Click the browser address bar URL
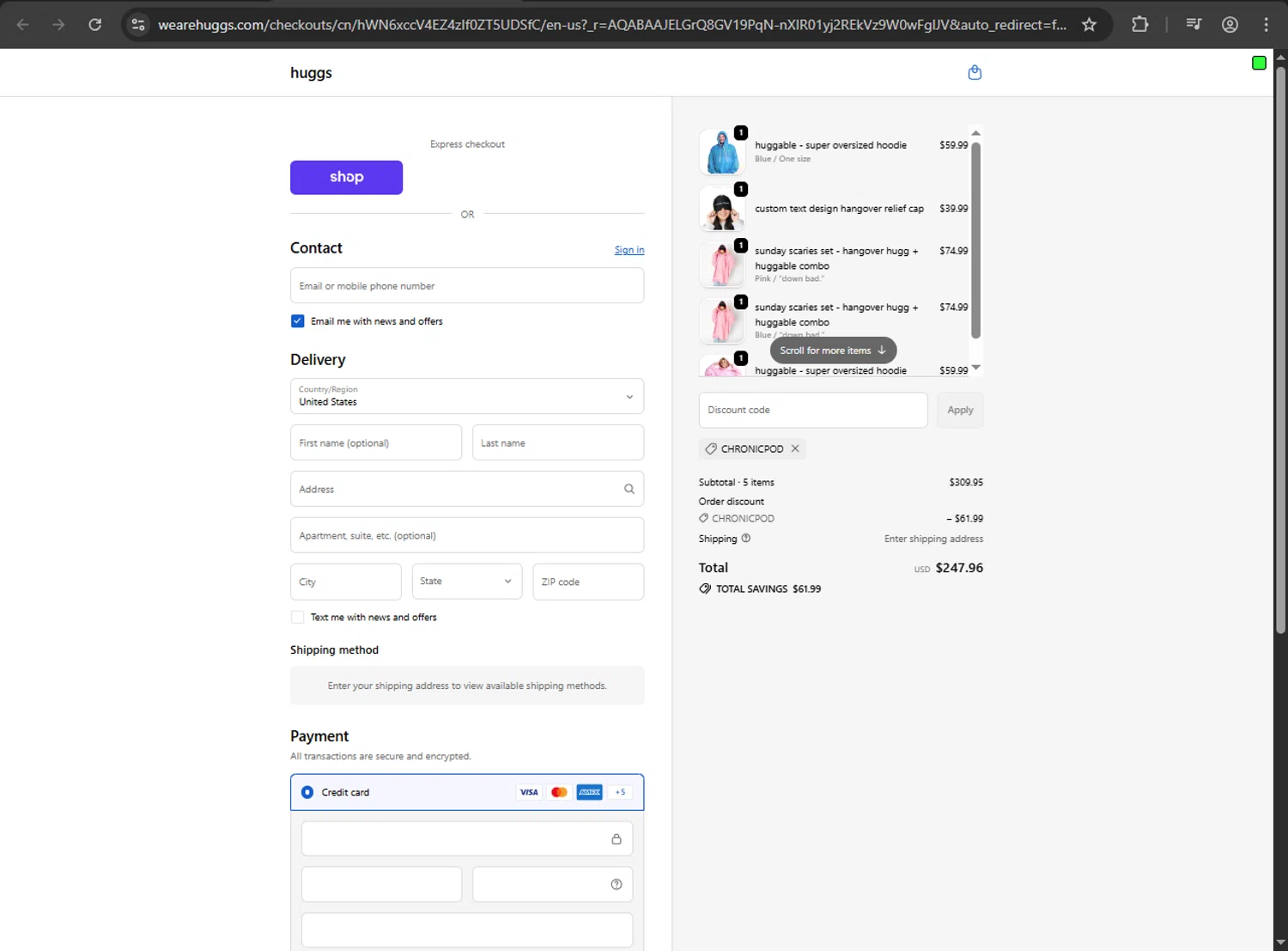Image resolution: width=1288 pixels, height=951 pixels. point(612,25)
